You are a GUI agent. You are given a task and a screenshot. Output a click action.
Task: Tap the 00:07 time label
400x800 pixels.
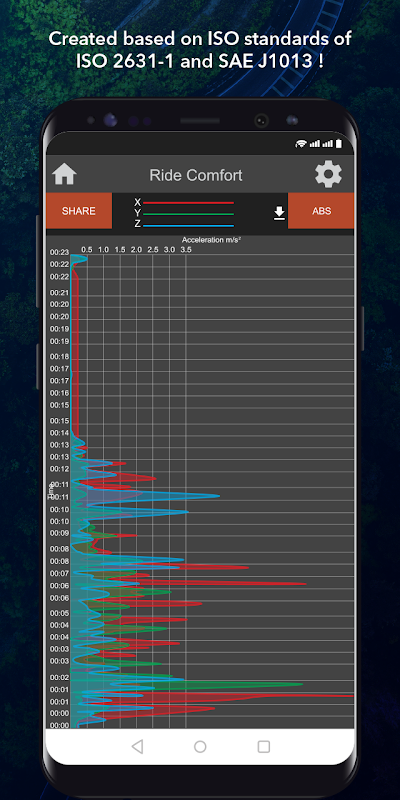59,573
